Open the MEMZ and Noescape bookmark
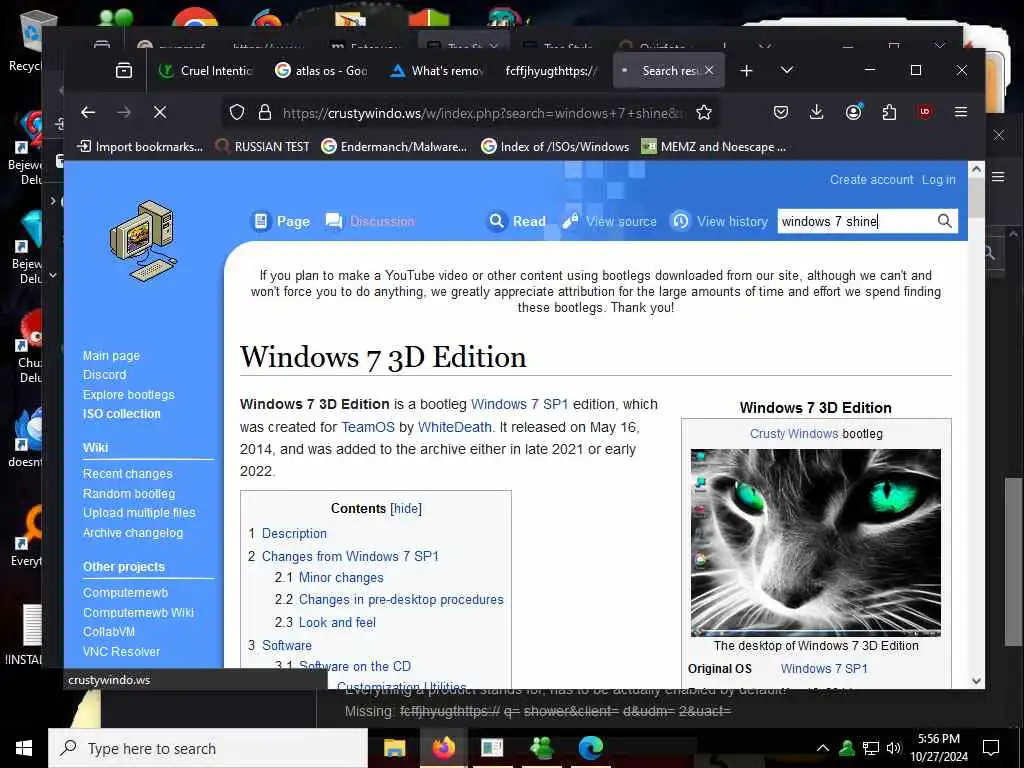This screenshot has width=1024, height=768. click(x=714, y=147)
